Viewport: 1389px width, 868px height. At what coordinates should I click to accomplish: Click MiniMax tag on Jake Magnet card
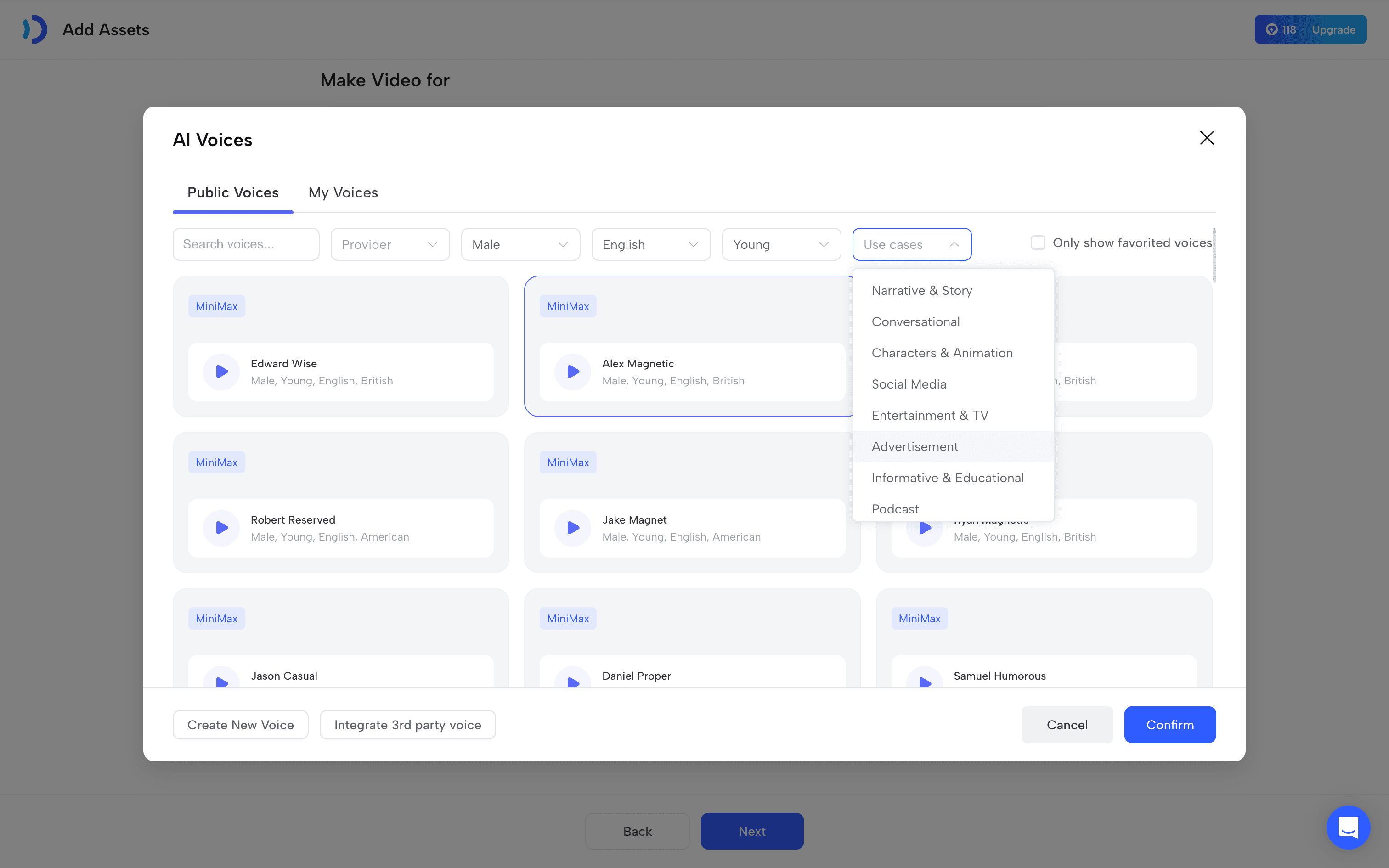pyautogui.click(x=568, y=463)
